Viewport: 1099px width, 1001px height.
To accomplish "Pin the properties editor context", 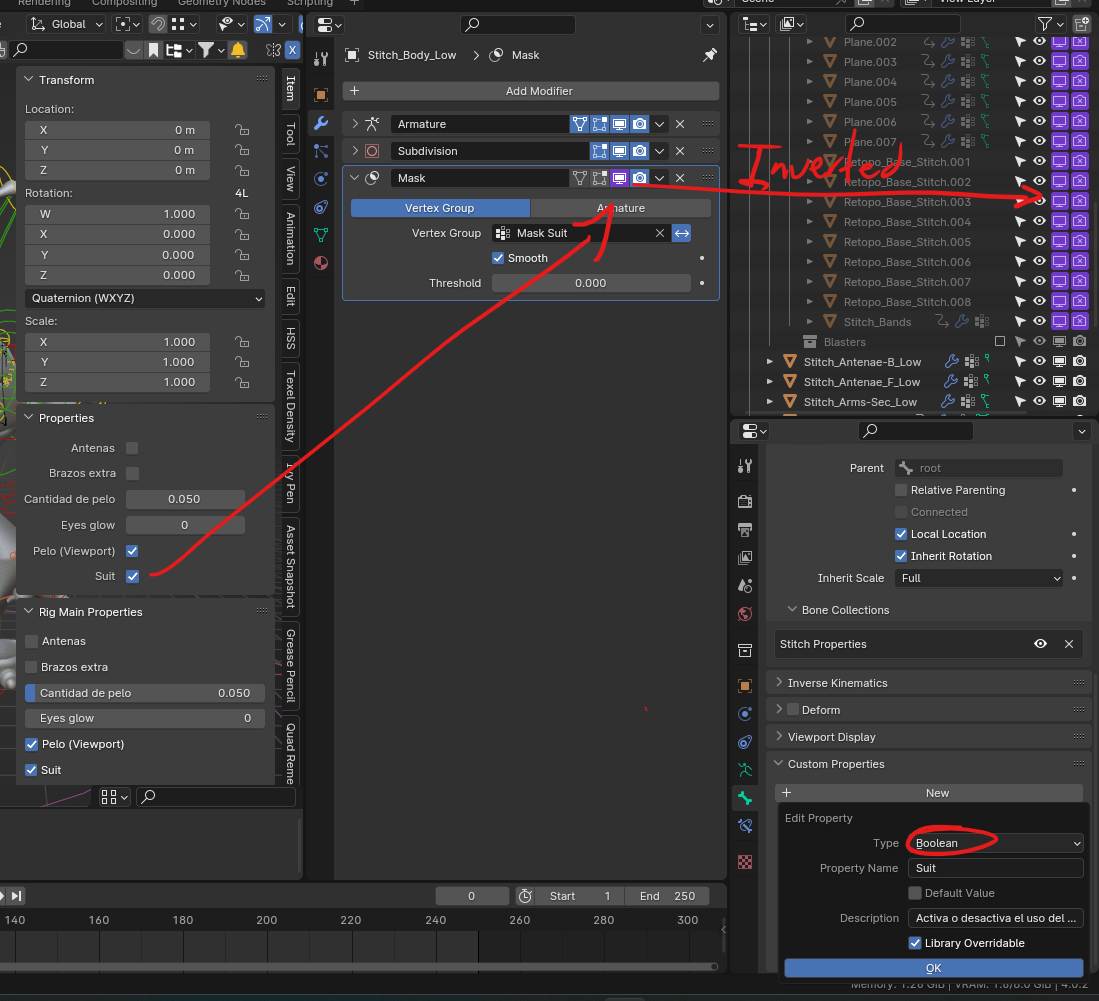I will 709,55.
